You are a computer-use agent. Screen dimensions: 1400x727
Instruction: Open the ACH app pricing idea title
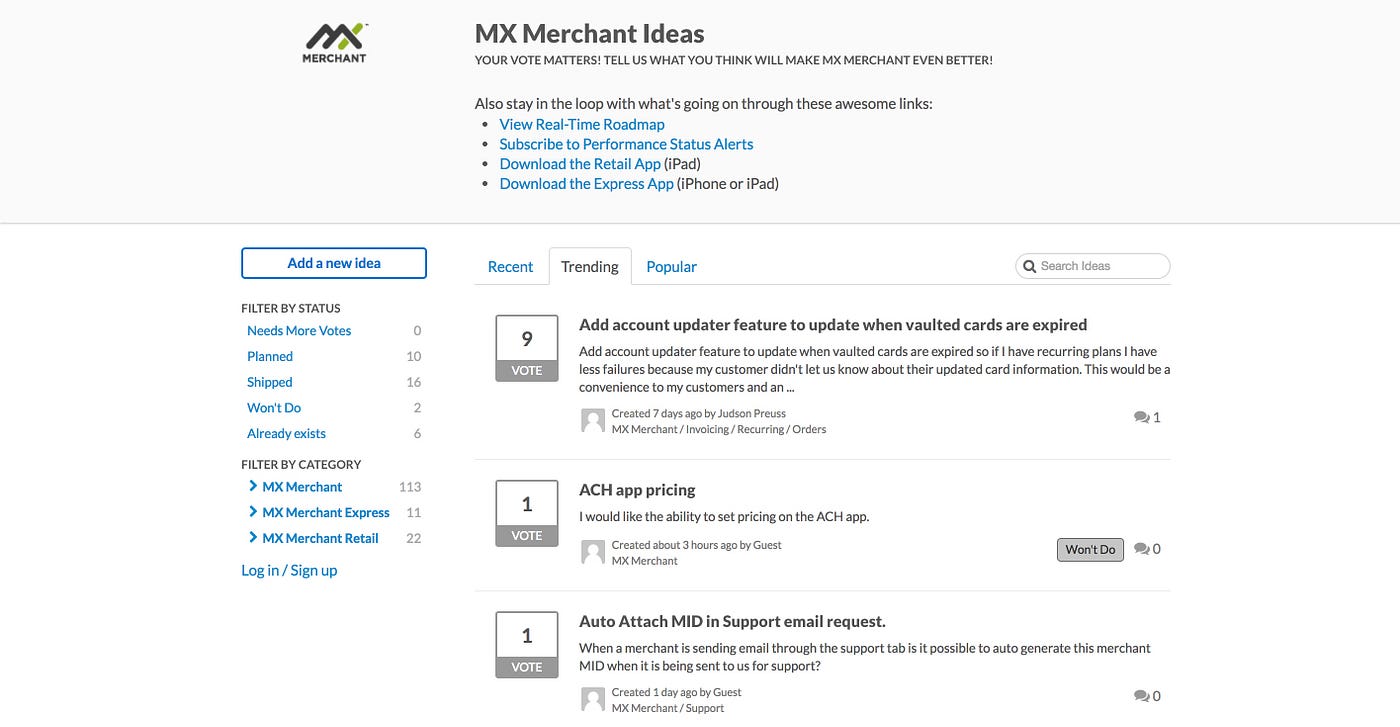click(637, 490)
